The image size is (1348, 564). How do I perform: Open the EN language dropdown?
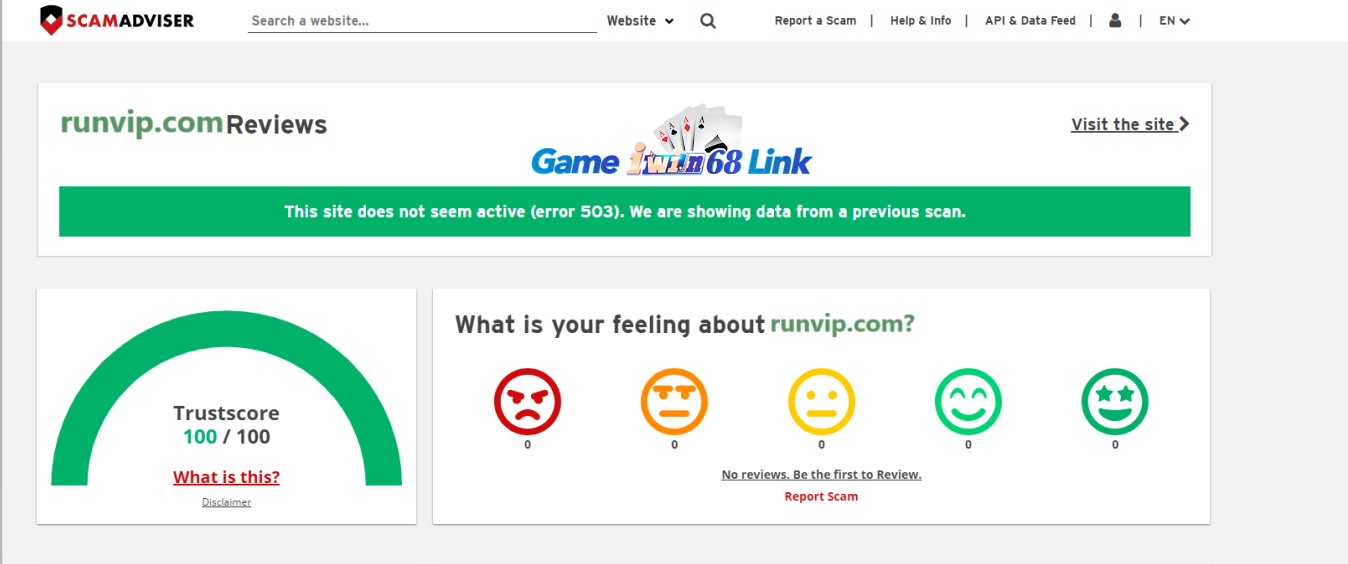pos(1174,21)
